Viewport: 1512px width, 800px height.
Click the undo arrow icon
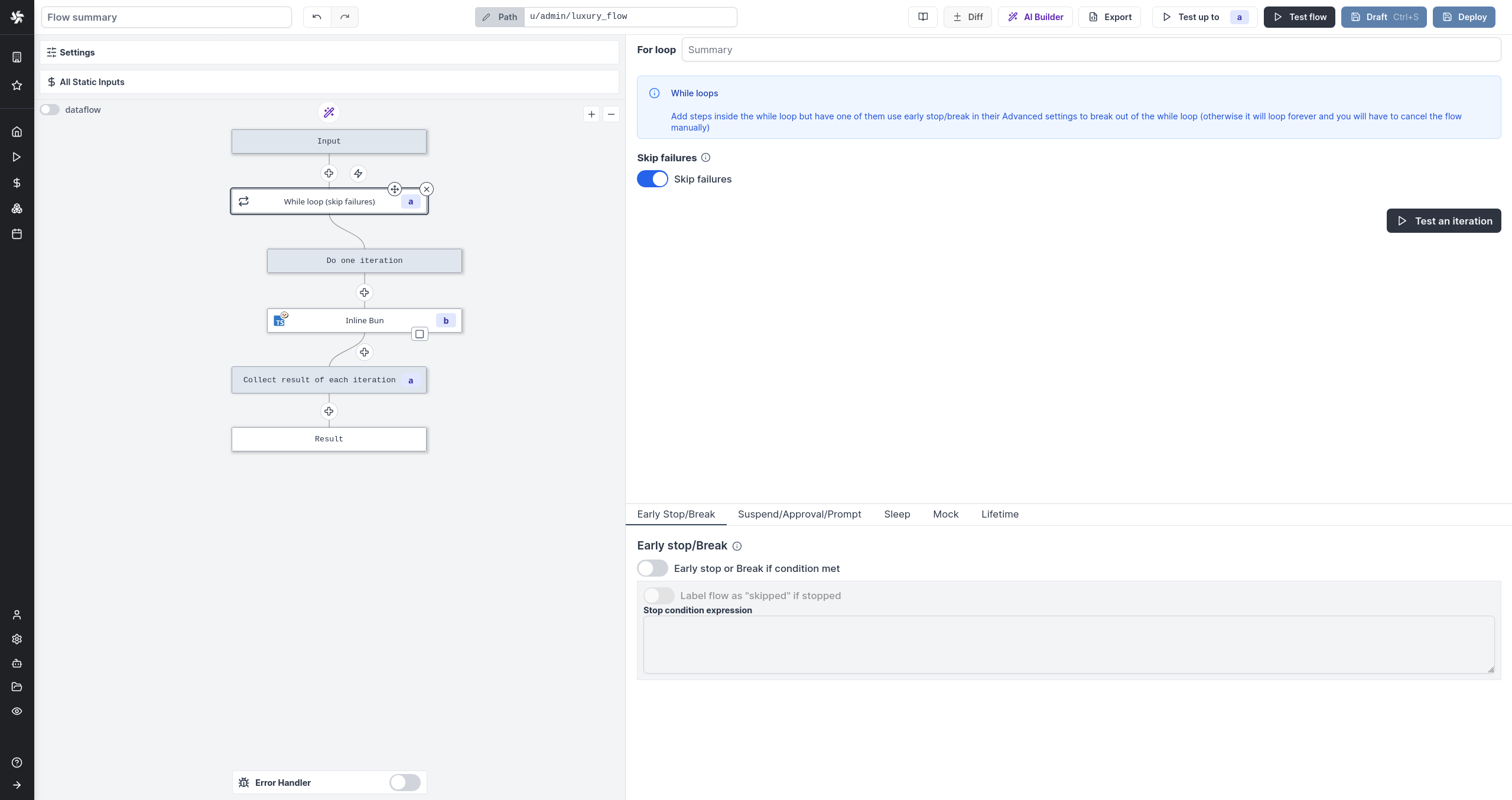click(x=317, y=17)
